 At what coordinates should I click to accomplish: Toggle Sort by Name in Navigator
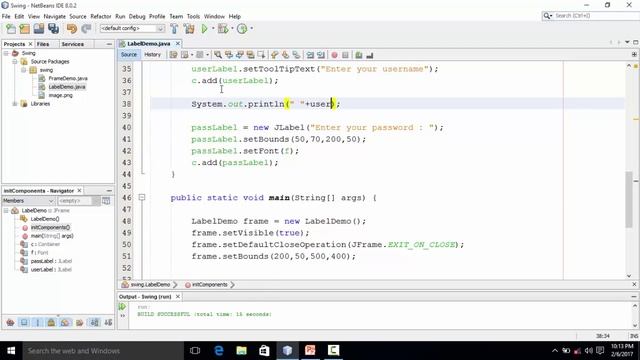95,323
